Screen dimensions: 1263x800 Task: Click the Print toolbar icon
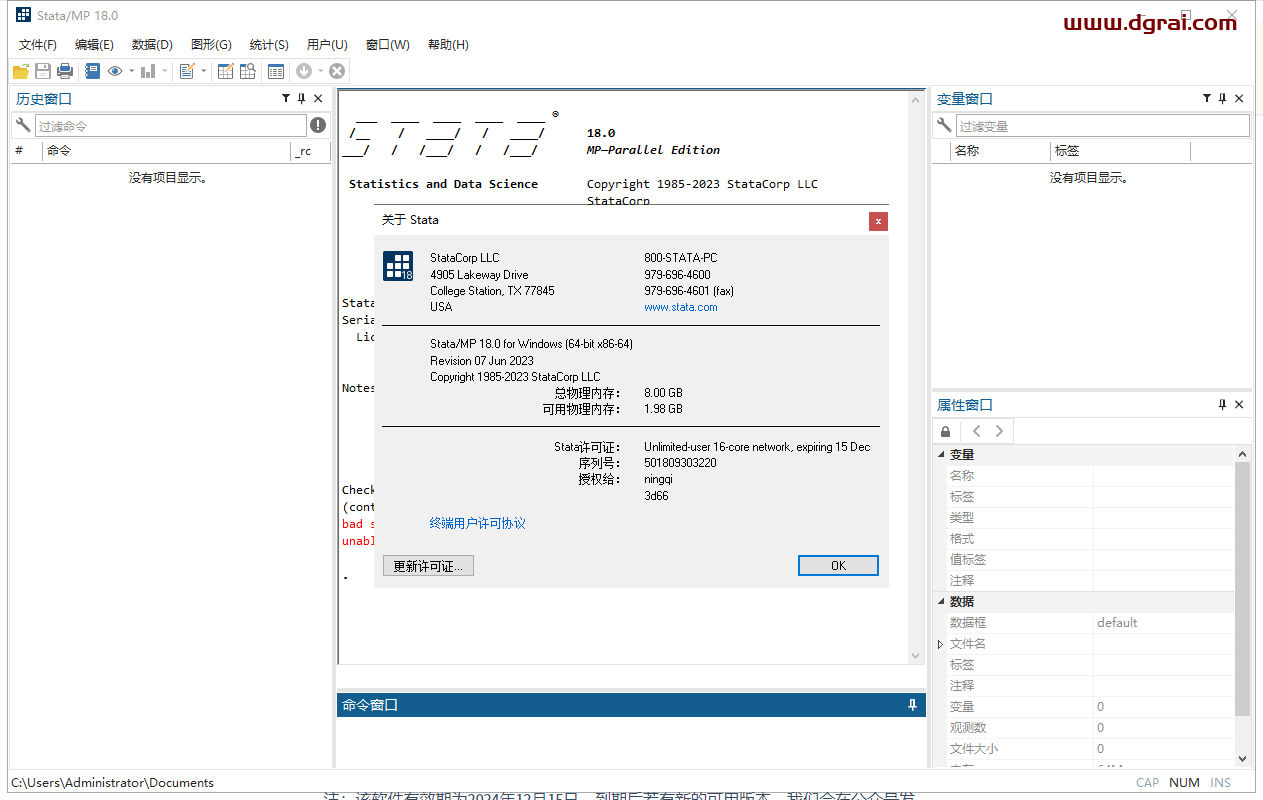click(x=65, y=71)
